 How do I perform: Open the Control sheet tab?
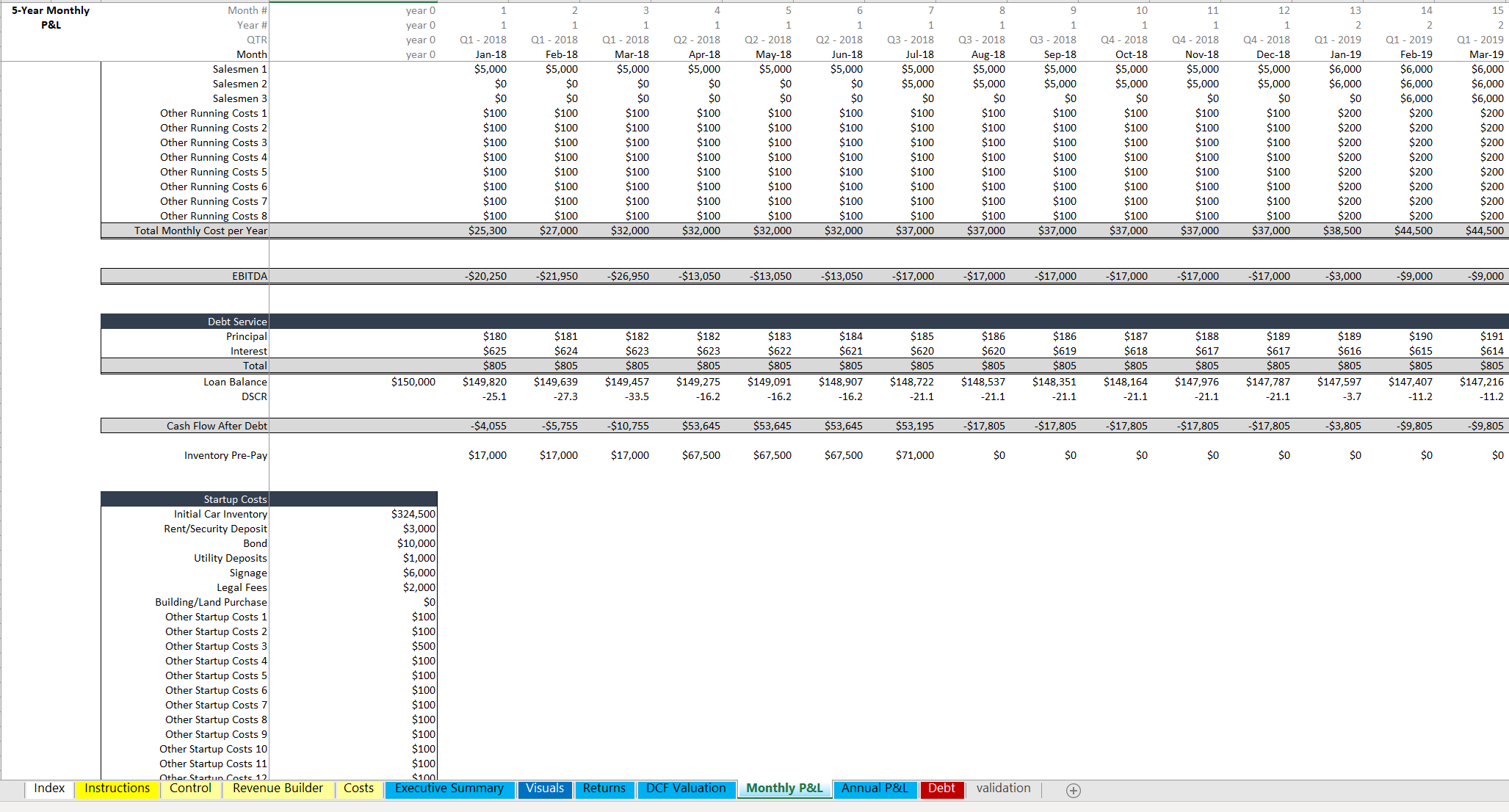[190, 789]
